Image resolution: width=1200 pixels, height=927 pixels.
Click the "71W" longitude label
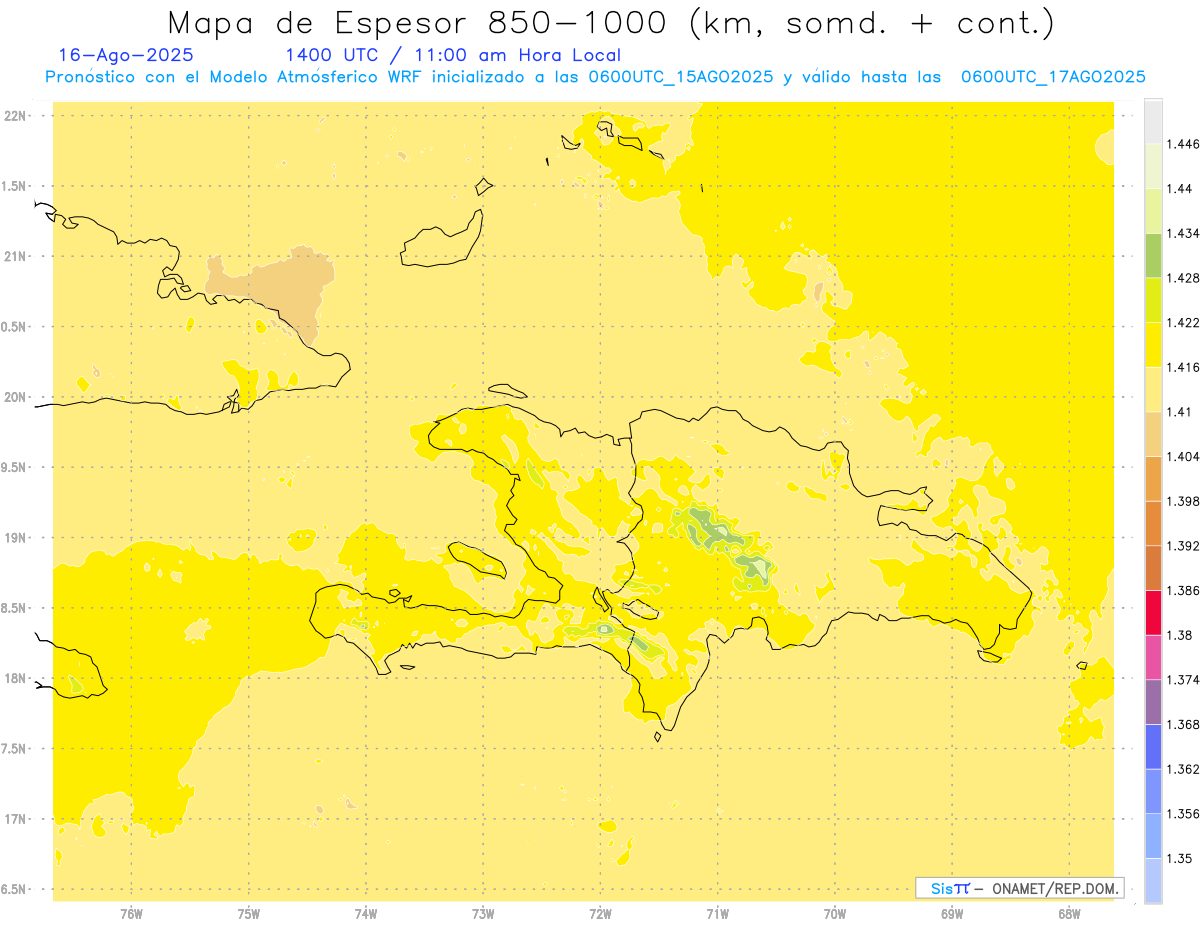717,913
